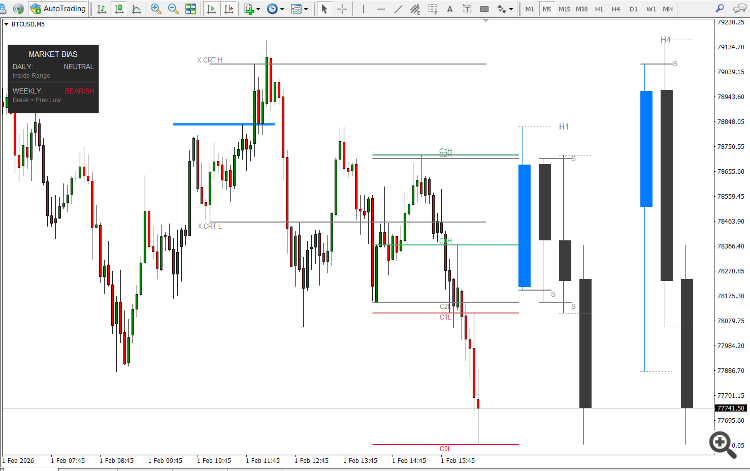
Task: Open the Signals antenna icon
Action: (x=18, y=9)
